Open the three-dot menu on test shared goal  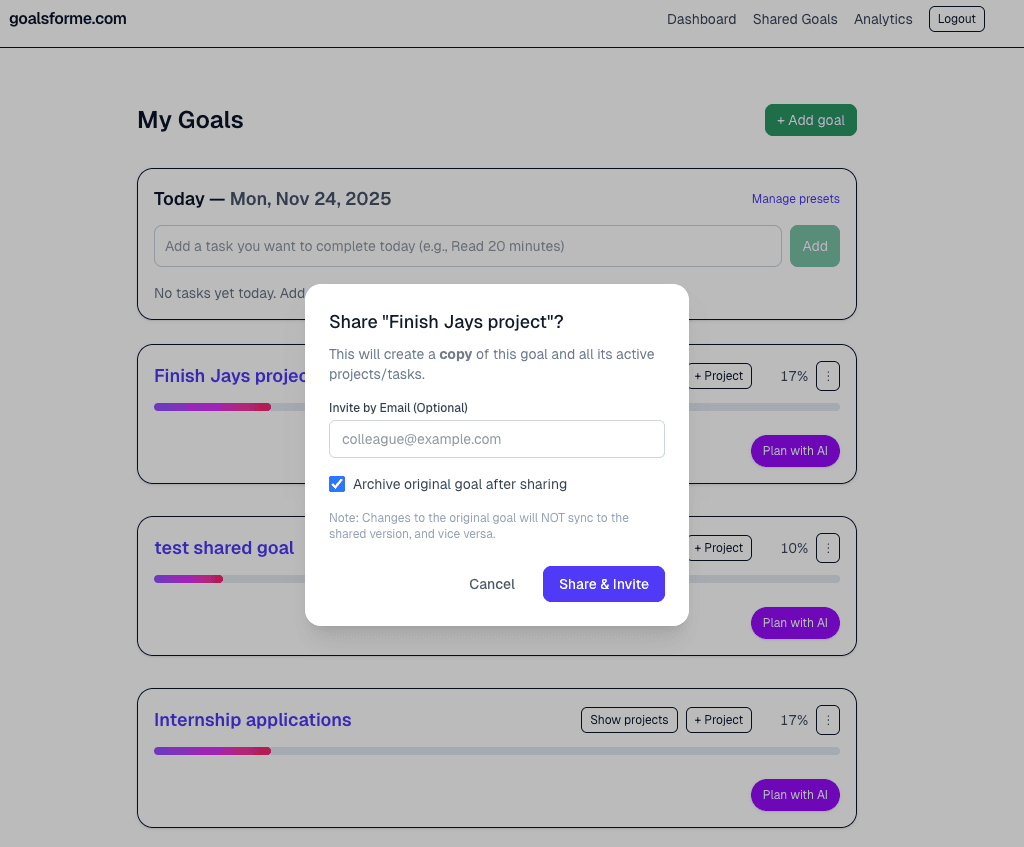pos(827,548)
